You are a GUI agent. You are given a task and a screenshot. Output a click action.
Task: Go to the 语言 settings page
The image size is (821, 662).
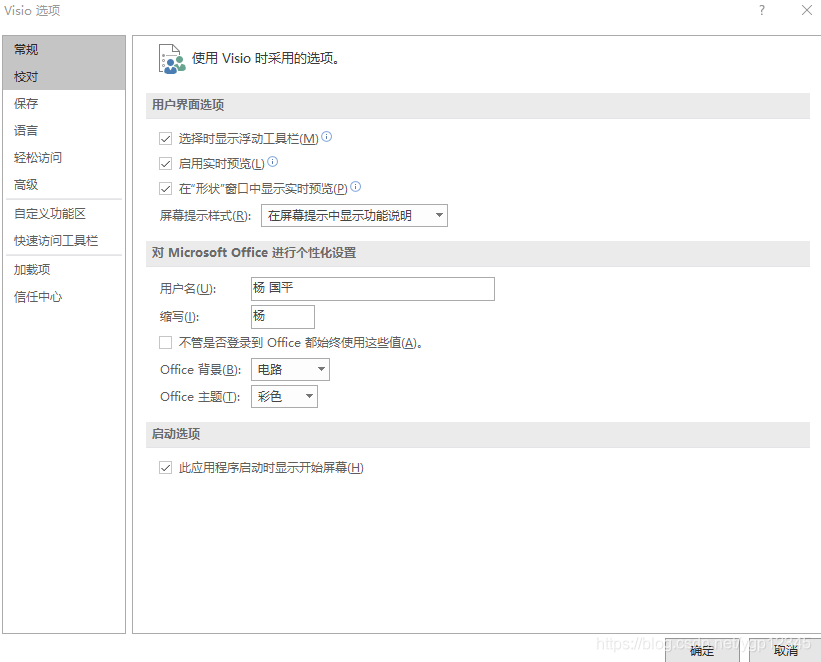(x=64, y=130)
